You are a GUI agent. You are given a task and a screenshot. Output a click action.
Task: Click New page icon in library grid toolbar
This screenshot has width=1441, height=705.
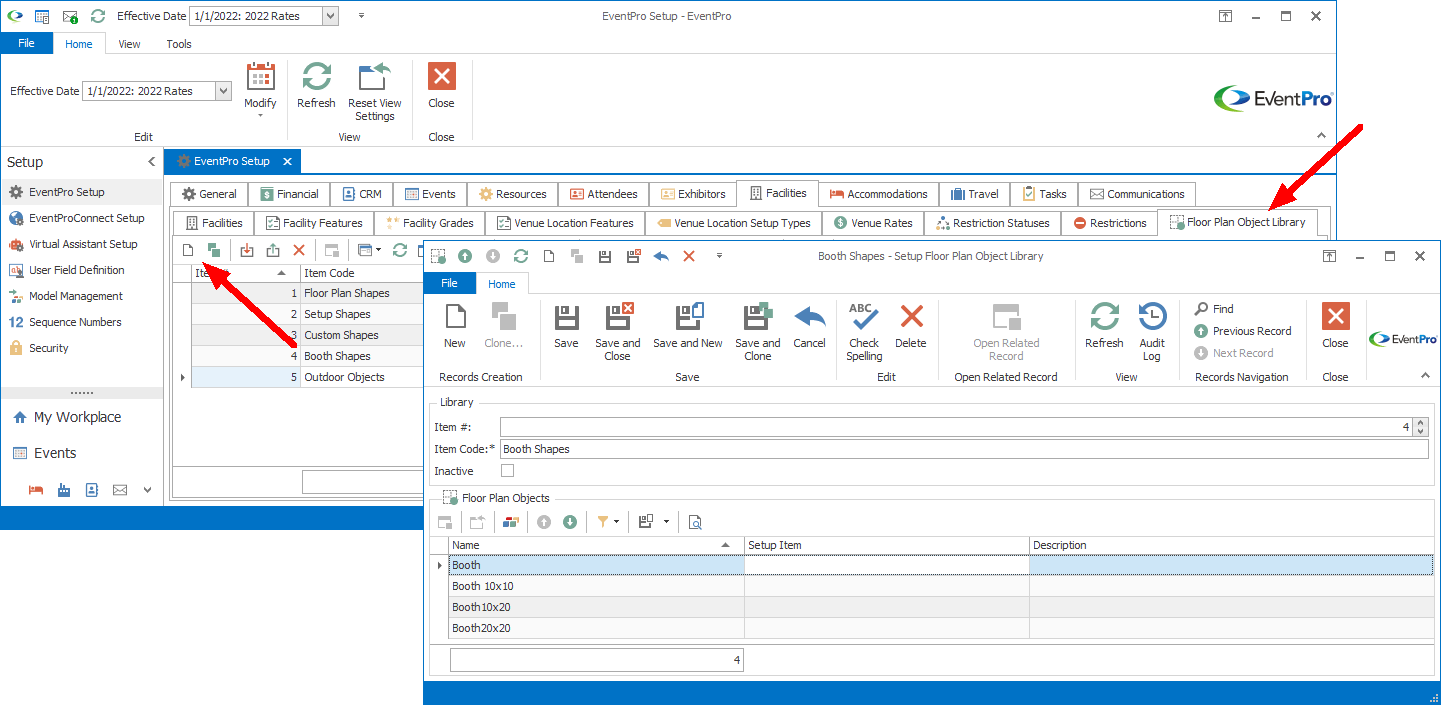[187, 250]
